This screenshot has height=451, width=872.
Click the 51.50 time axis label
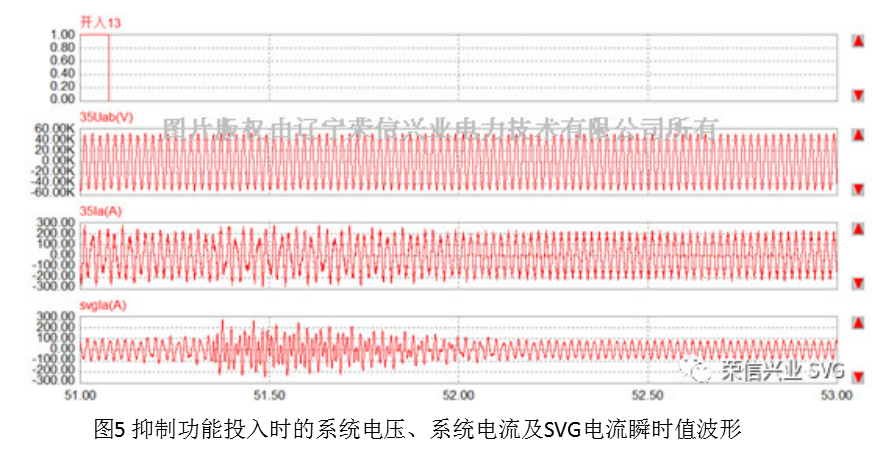click(269, 395)
